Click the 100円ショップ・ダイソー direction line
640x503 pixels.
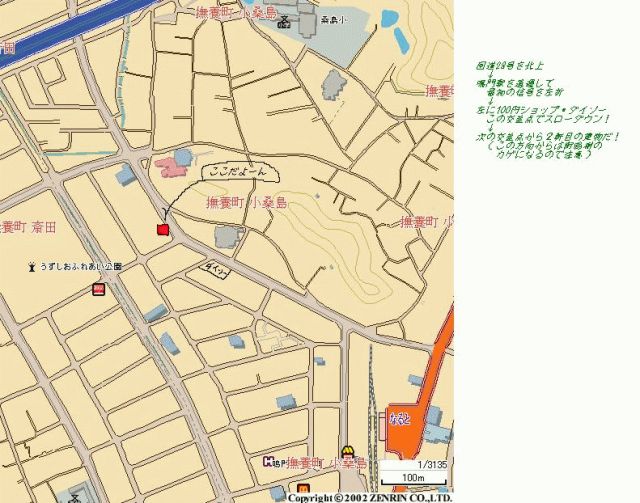coord(533,108)
